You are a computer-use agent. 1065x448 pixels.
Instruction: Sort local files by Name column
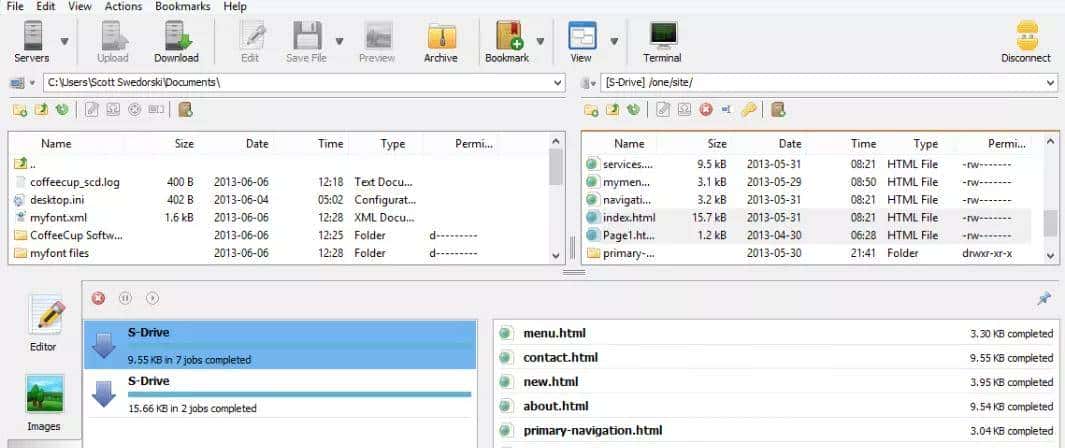tap(56, 144)
